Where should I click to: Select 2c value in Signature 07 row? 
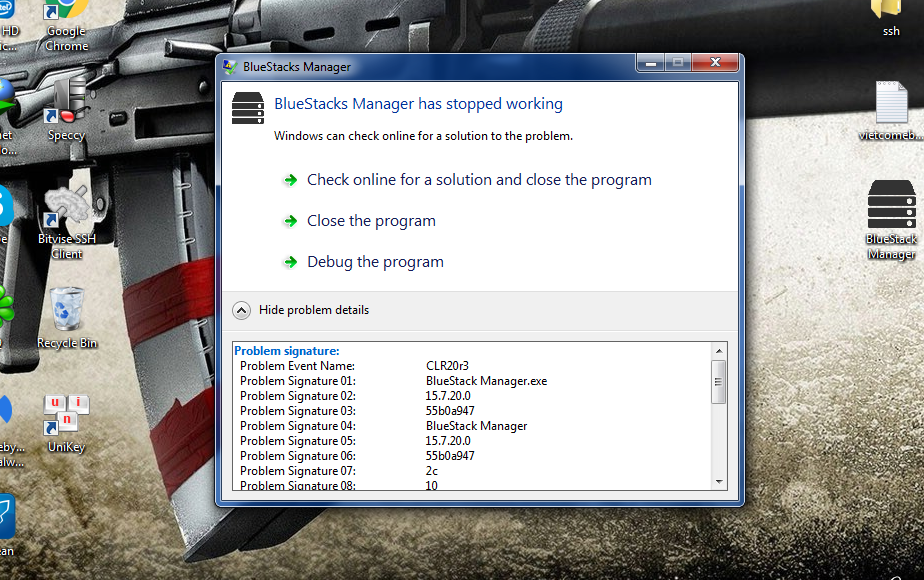pyautogui.click(x=431, y=471)
